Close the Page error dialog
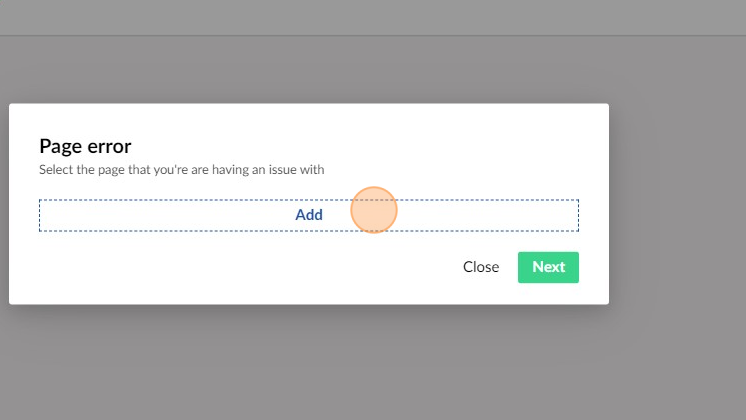This screenshot has height=420, width=746. pos(480,267)
